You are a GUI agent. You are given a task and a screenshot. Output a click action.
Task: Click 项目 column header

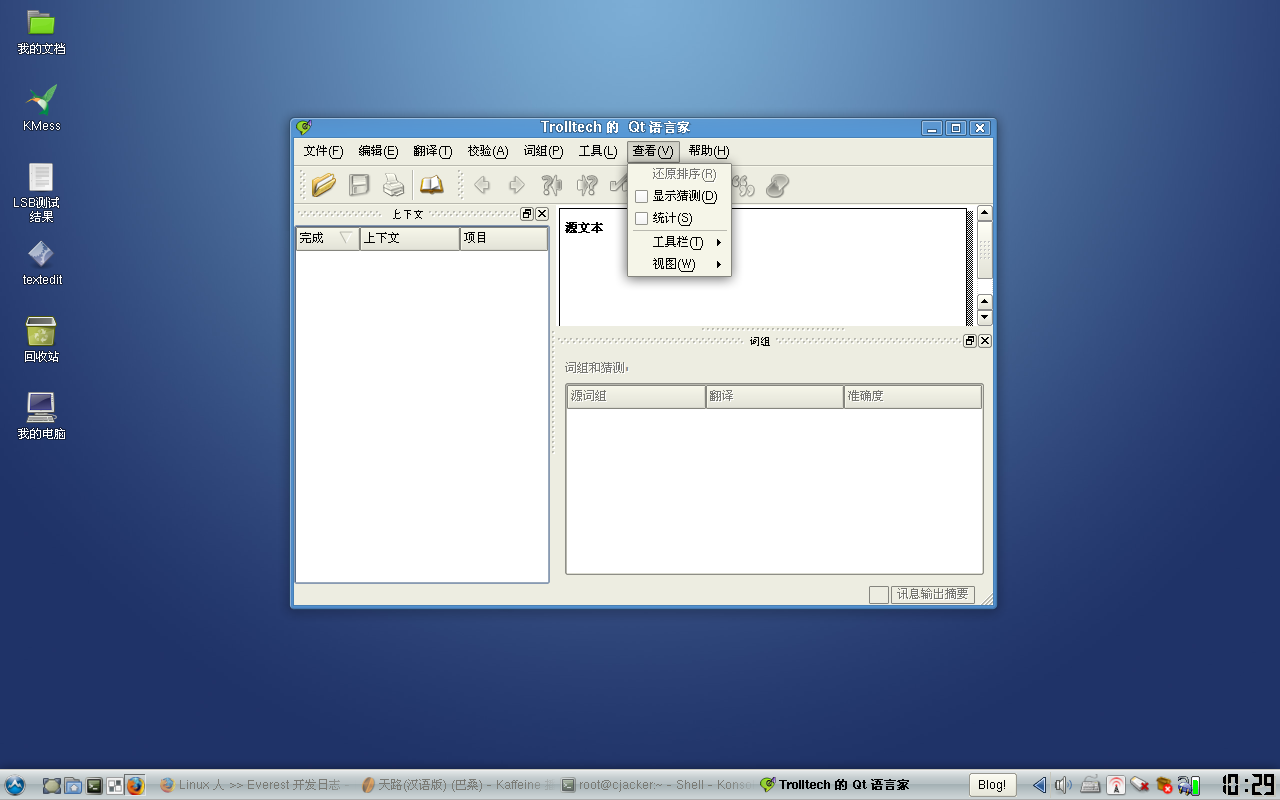[x=503, y=238]
